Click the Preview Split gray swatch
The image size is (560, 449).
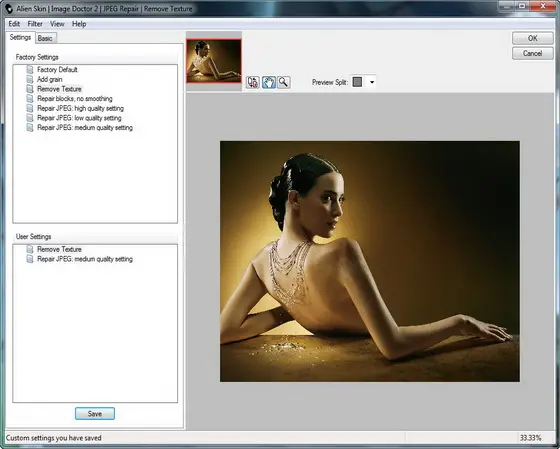[x=357, y=82]
